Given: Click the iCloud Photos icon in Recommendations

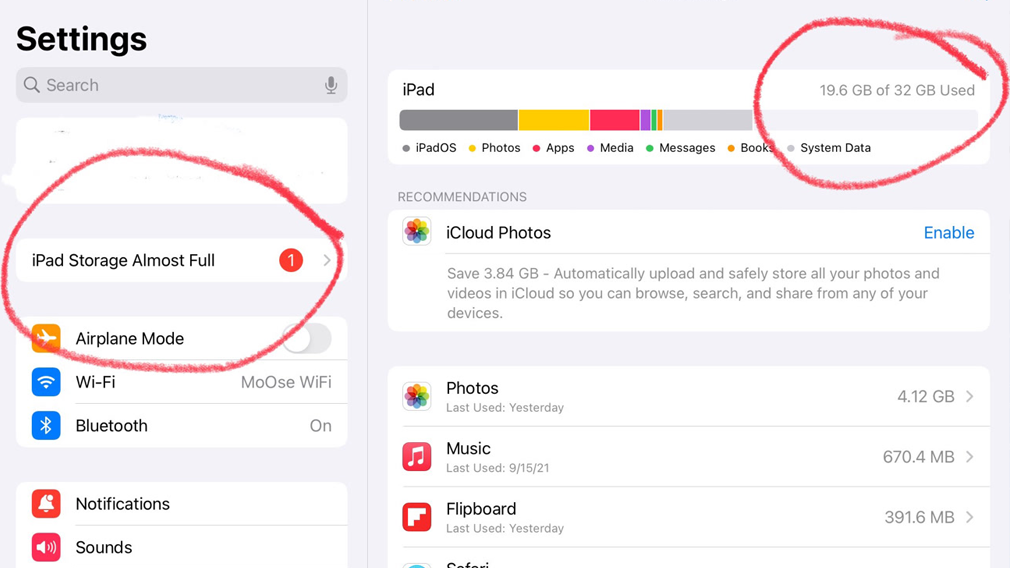Looking at the screenshot, I should click(x=417, y=232).
